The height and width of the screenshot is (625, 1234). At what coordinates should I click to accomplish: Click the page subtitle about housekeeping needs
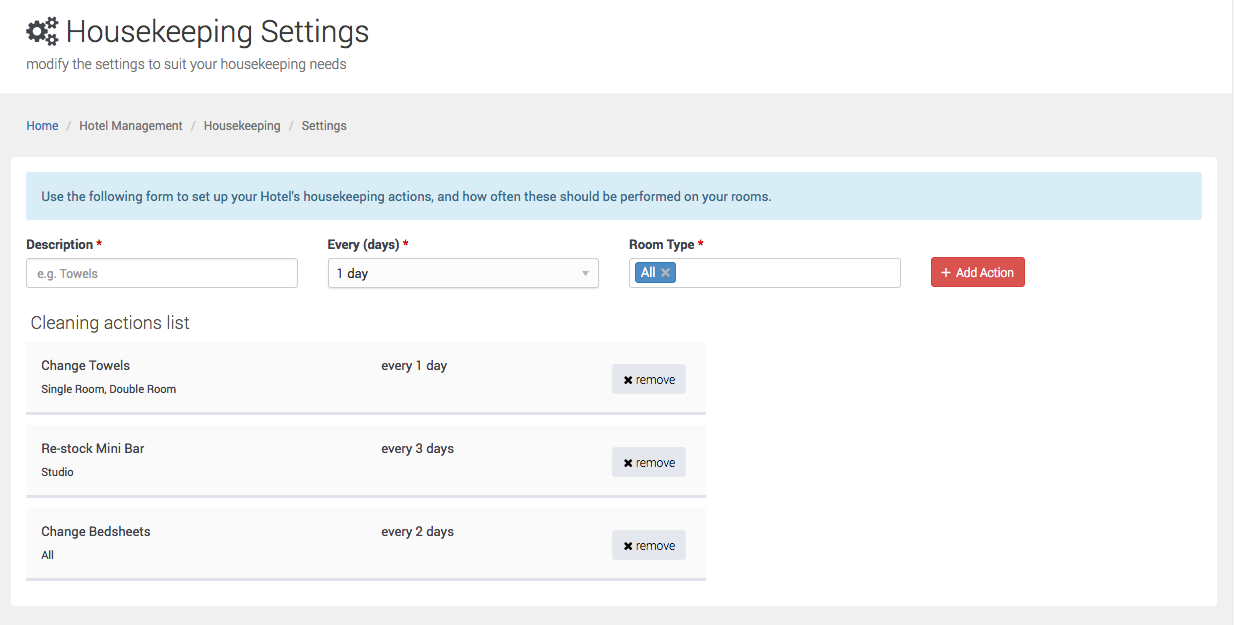point(186,64)
